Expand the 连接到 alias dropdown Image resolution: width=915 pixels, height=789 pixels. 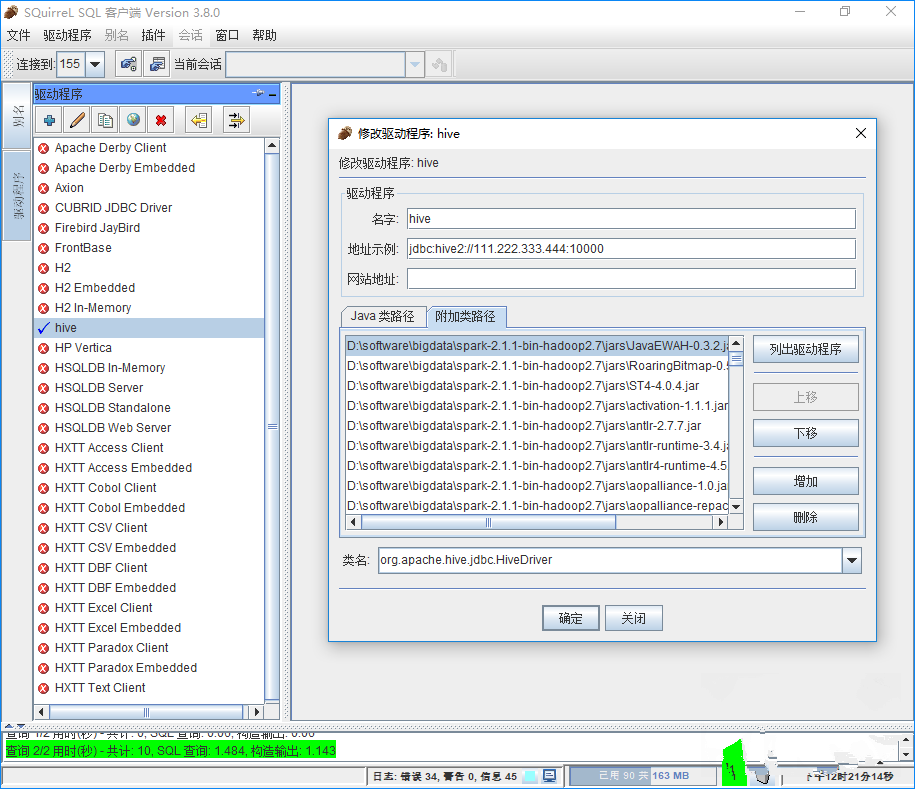[x=95, y=64]
